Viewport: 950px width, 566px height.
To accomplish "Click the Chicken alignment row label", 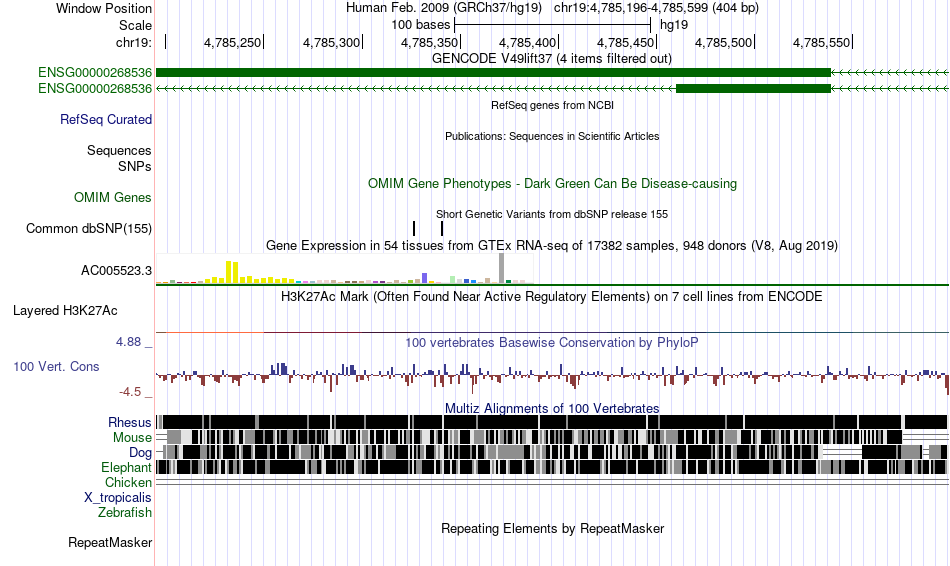I will coord(128,482).
